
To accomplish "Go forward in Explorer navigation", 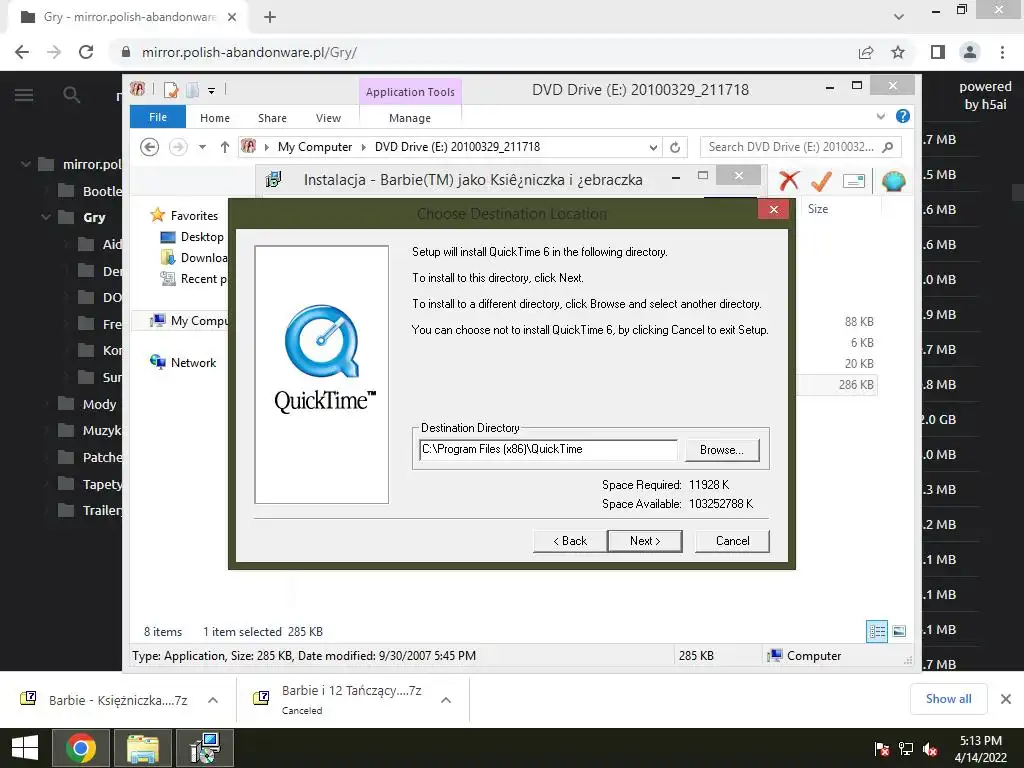I will [178, 147].
